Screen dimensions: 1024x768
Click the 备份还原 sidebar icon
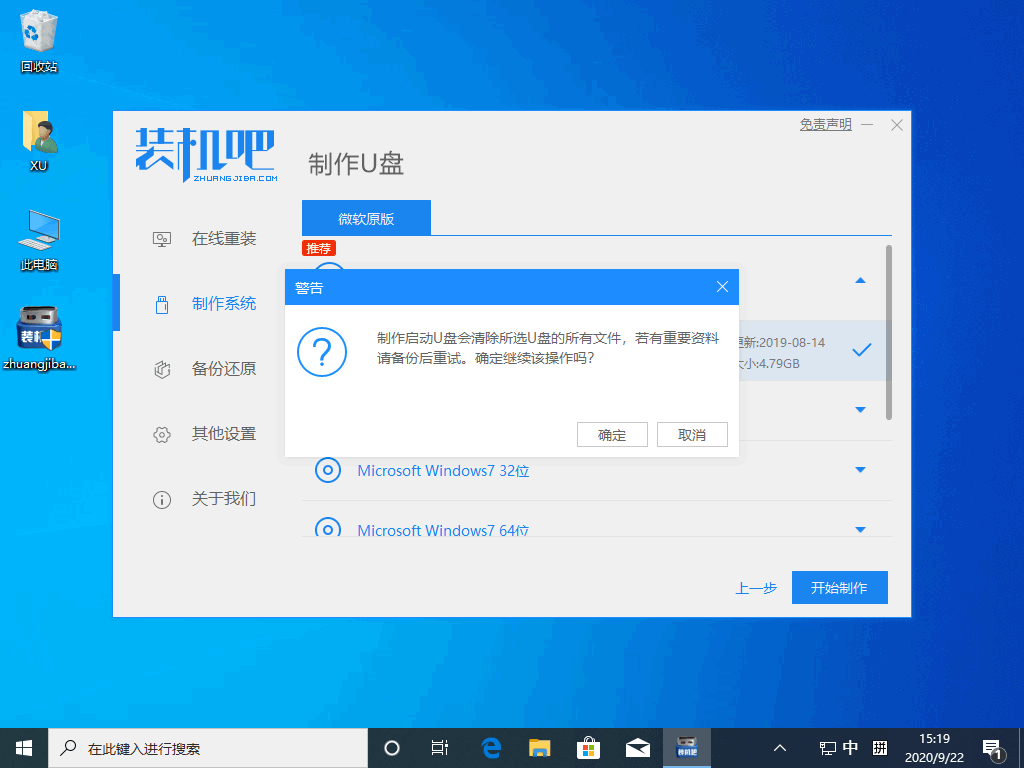(x=162, y=368)
